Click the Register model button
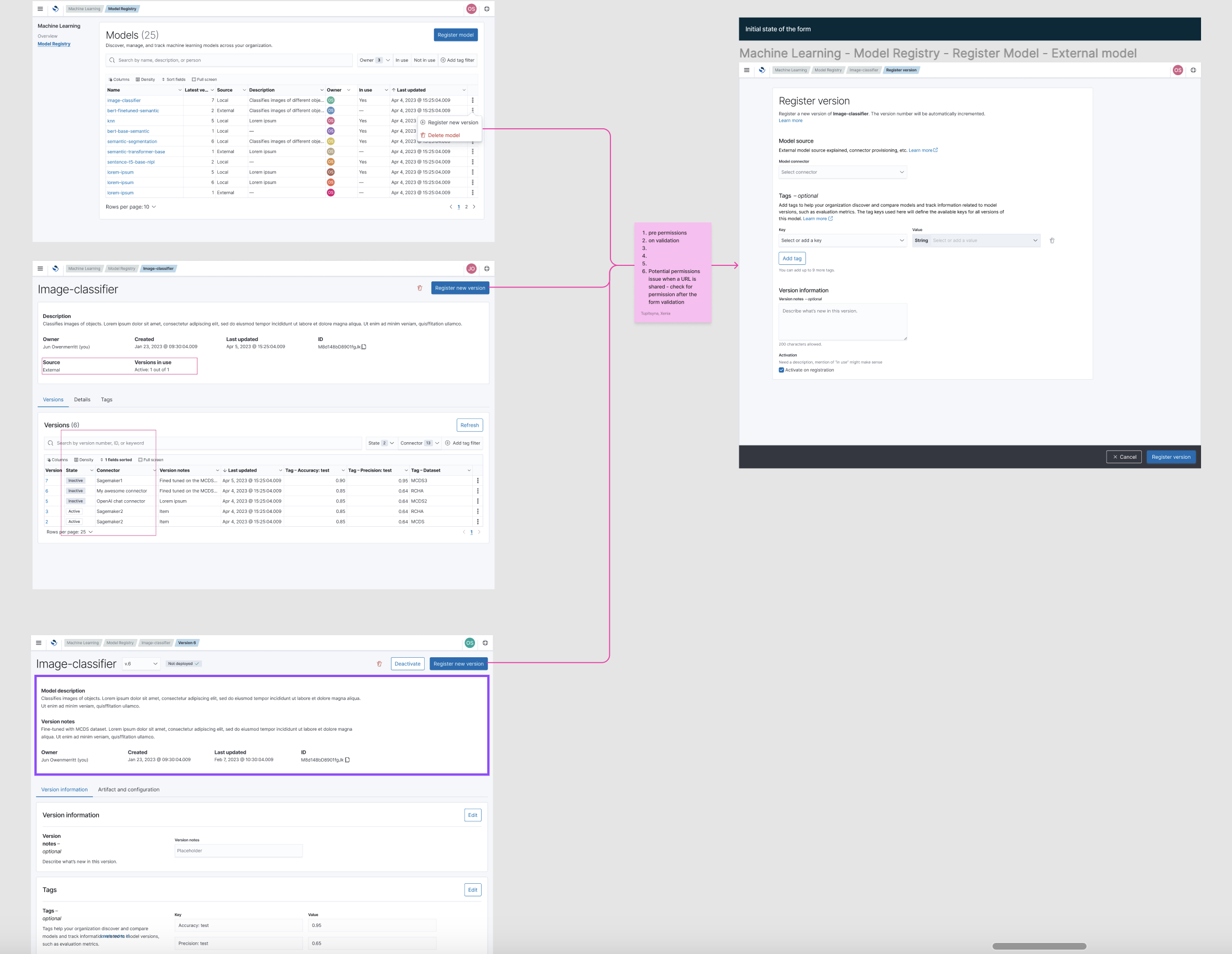This screenshot has width=1232, height=954. tap(455, 34)
